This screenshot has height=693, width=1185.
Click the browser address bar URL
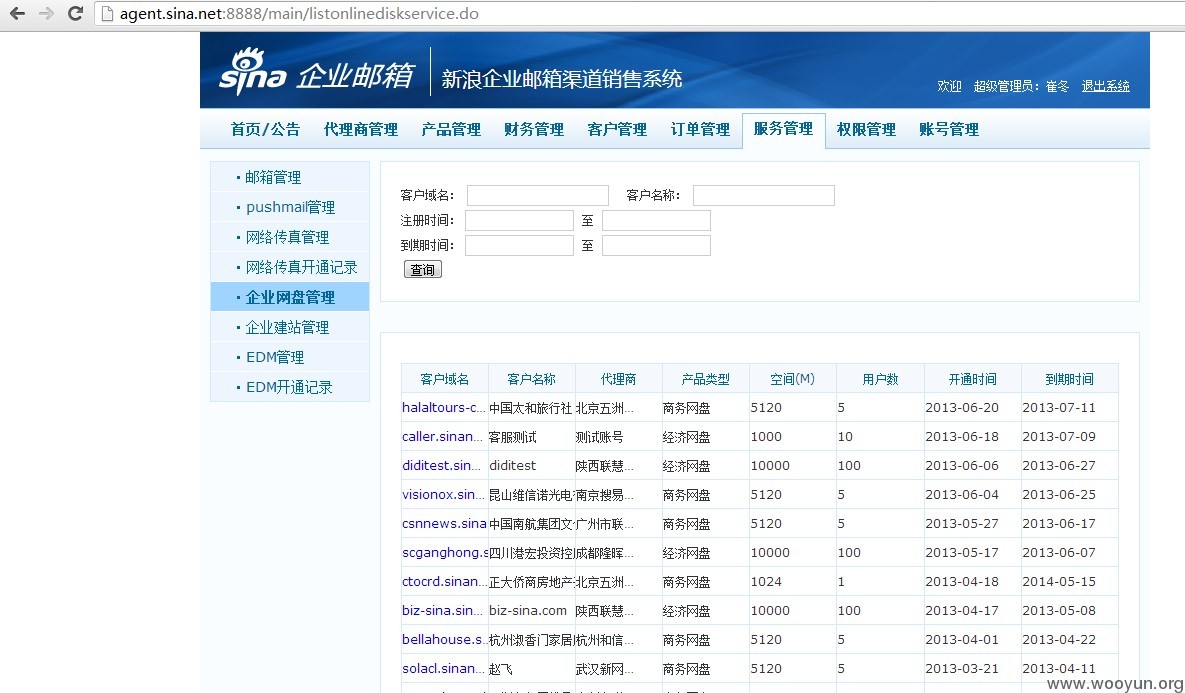pyautogui.click(x=299, y=14)
